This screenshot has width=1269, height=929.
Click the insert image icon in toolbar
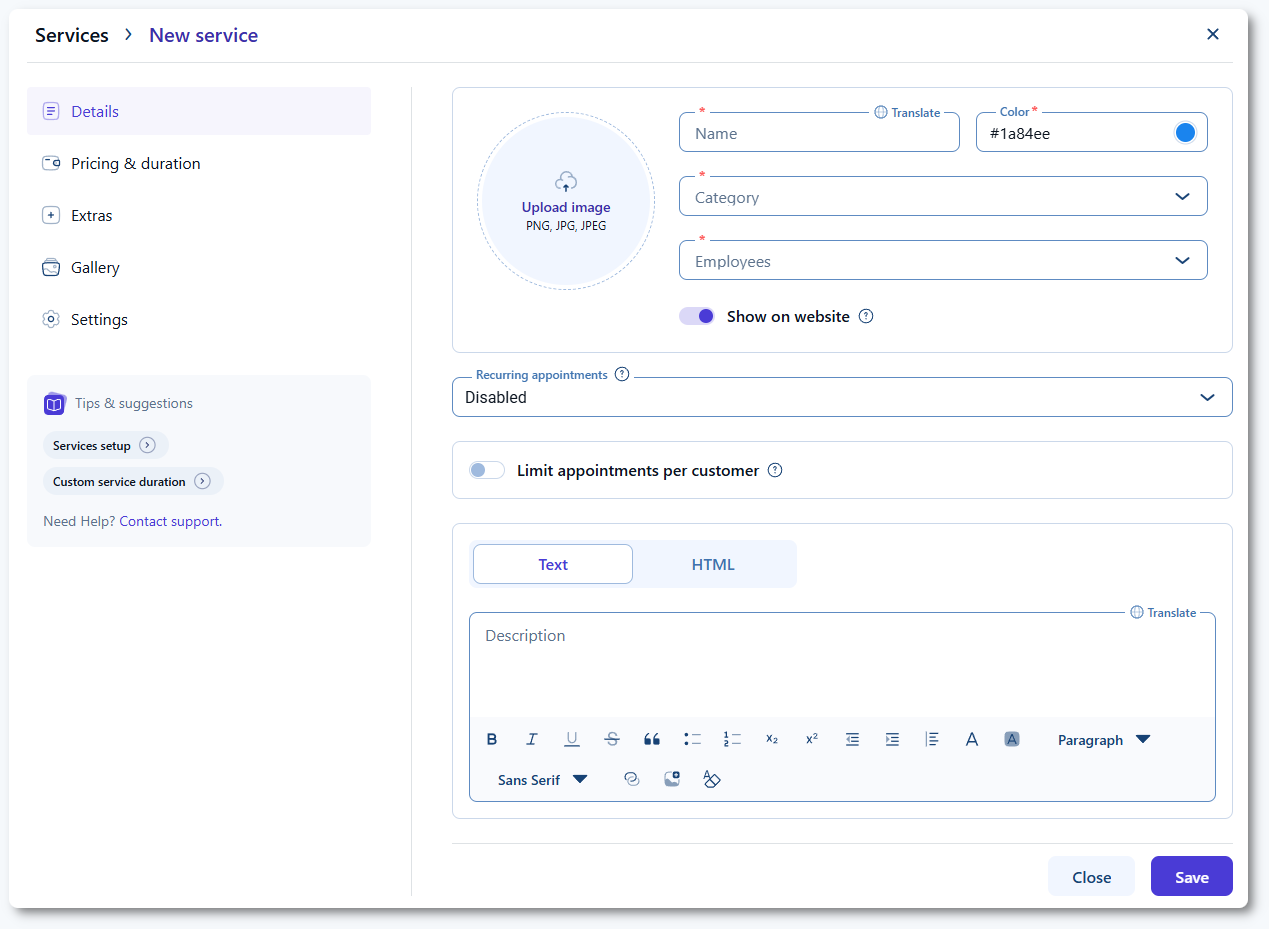coord(672,780)
